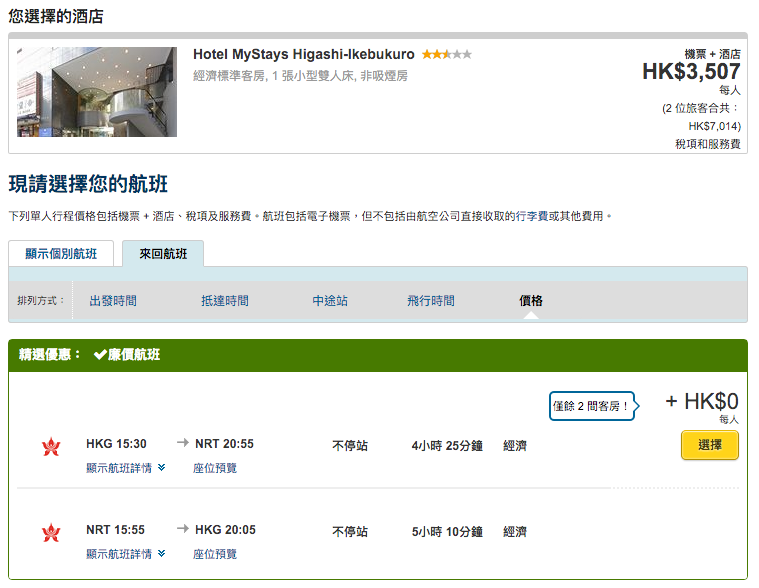This screenshot has width=759, height=588.
Task: Click the 您選擇的酒店 heading
Action: coord(56,16)
